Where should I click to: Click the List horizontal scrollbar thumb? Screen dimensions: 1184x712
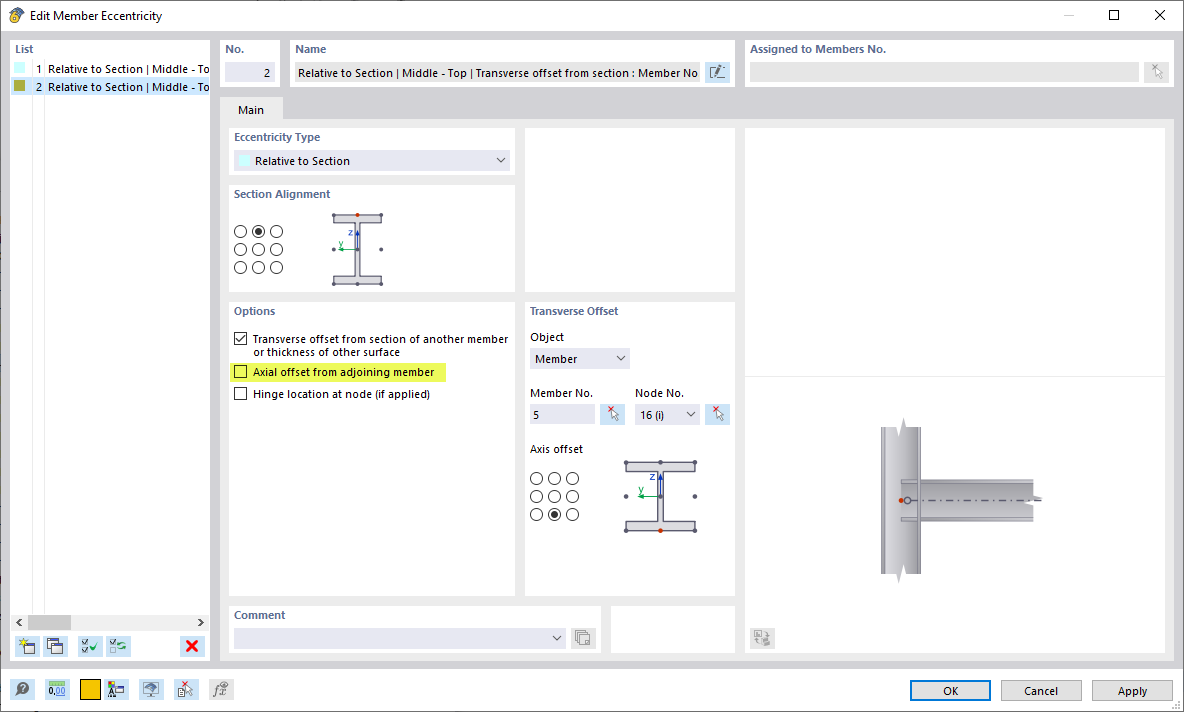[x=49, y=622]
